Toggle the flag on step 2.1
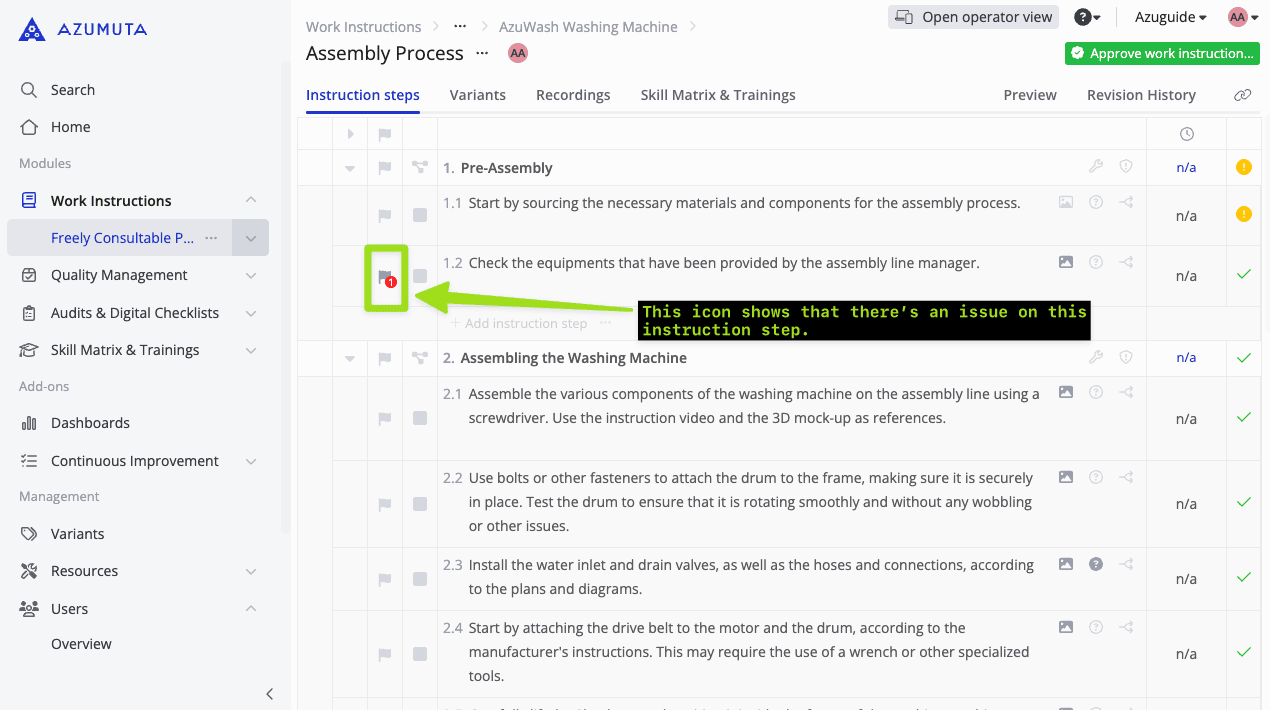Image resolution: width=1270 pixels, height=710 pixels. (x=384, y=418)
